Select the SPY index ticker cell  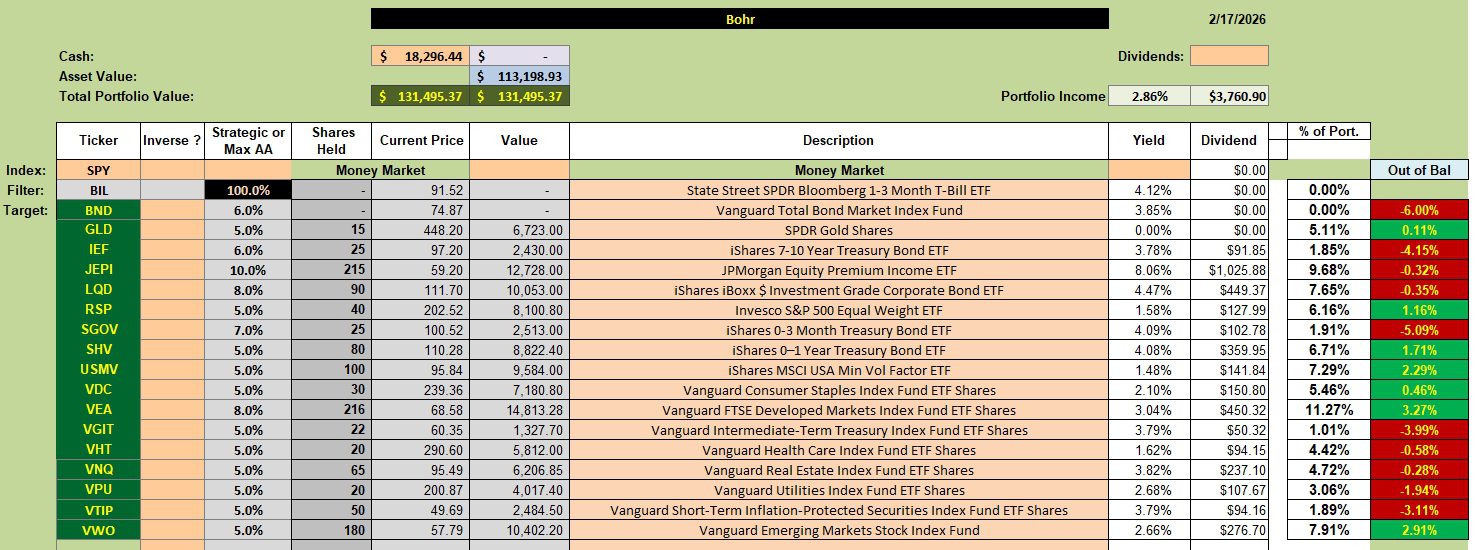coord(98,170)
